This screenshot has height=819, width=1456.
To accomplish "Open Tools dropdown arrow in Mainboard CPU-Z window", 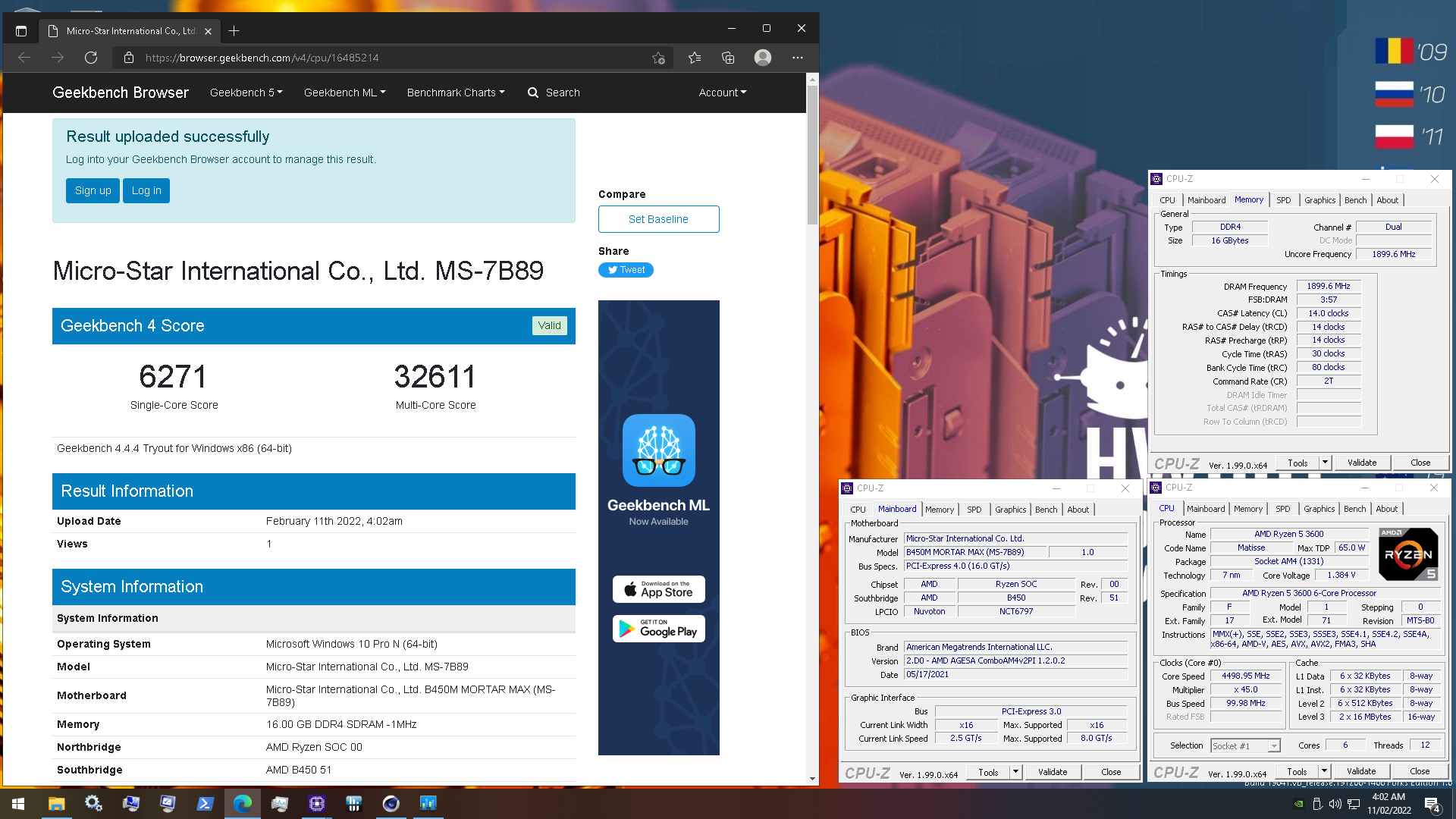I will click(1015, 772).
